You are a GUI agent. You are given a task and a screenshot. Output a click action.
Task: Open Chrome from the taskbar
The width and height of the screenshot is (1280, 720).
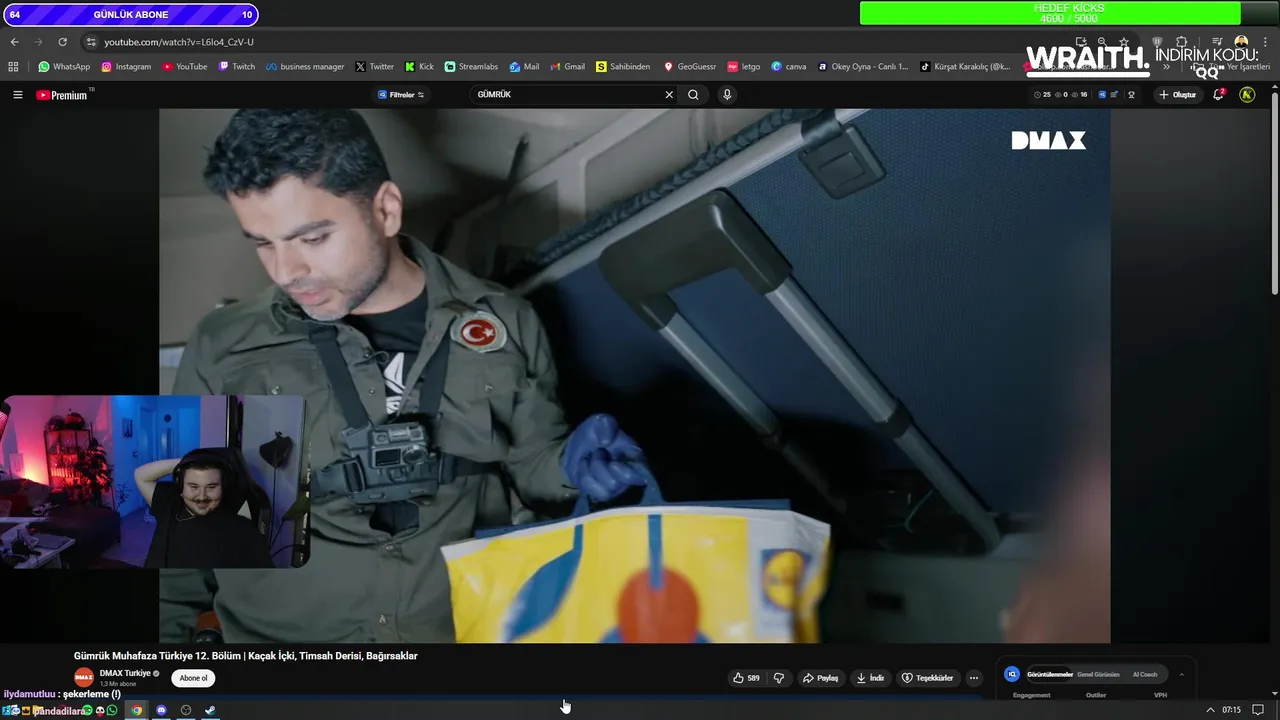pos(137,710)
